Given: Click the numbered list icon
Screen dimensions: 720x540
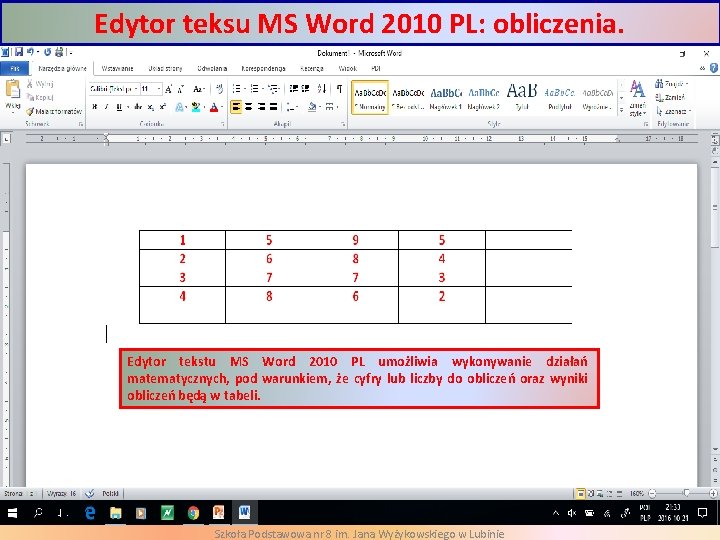Looking at the screenshot, I should point(254,89).
